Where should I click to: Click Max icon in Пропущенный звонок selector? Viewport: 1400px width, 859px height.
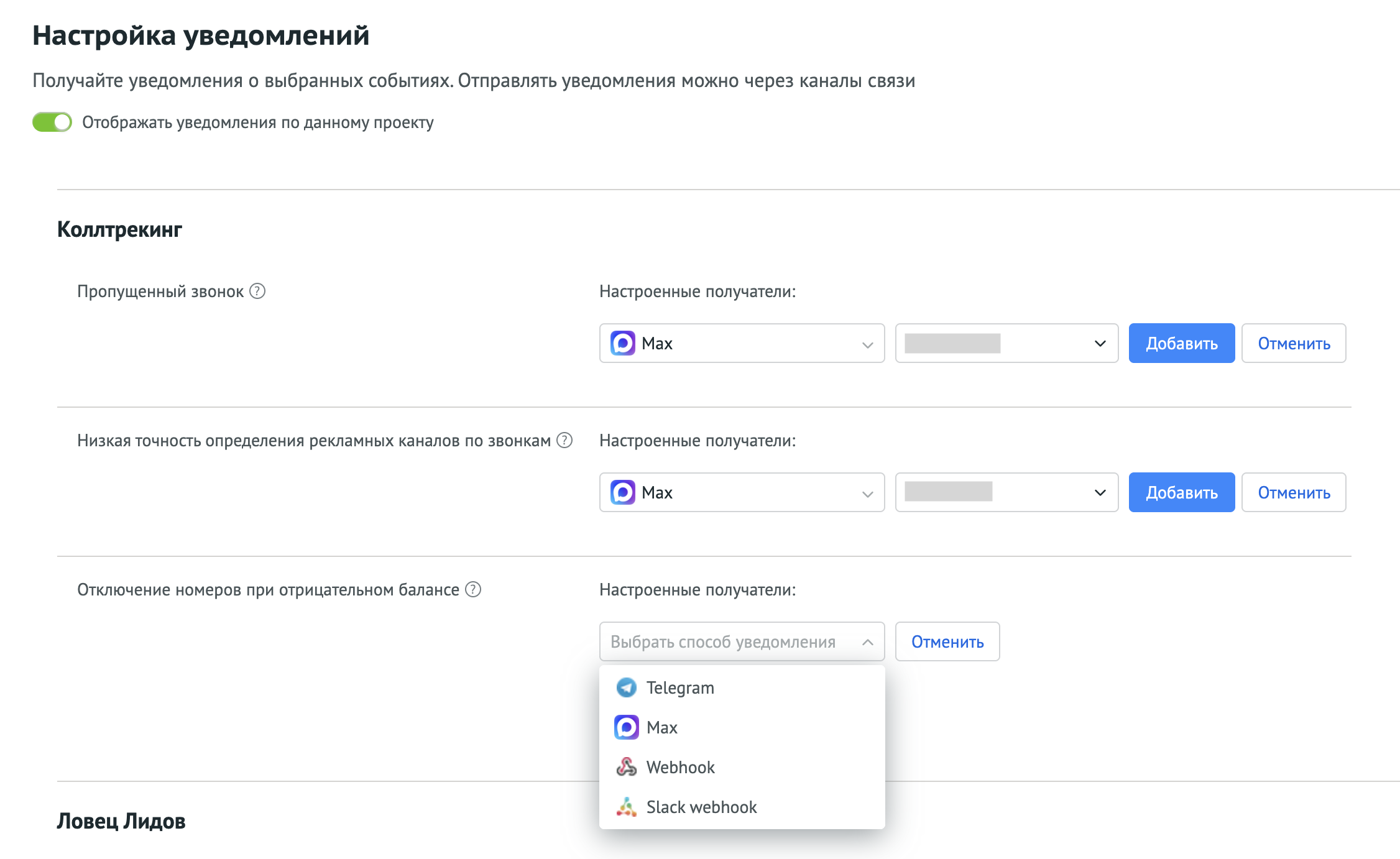pos(622,343)
